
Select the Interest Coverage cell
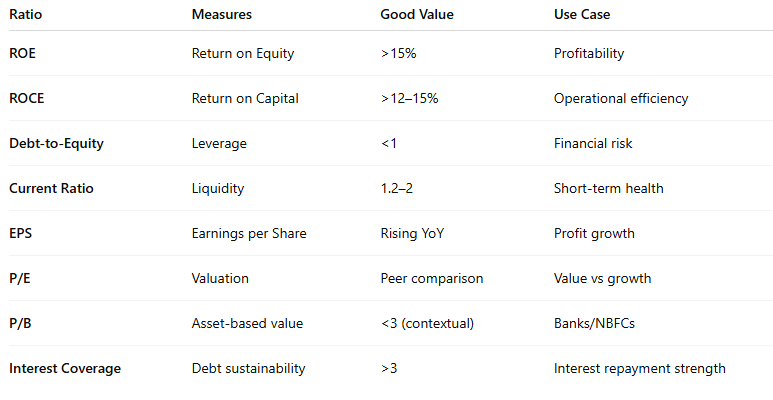65,368
